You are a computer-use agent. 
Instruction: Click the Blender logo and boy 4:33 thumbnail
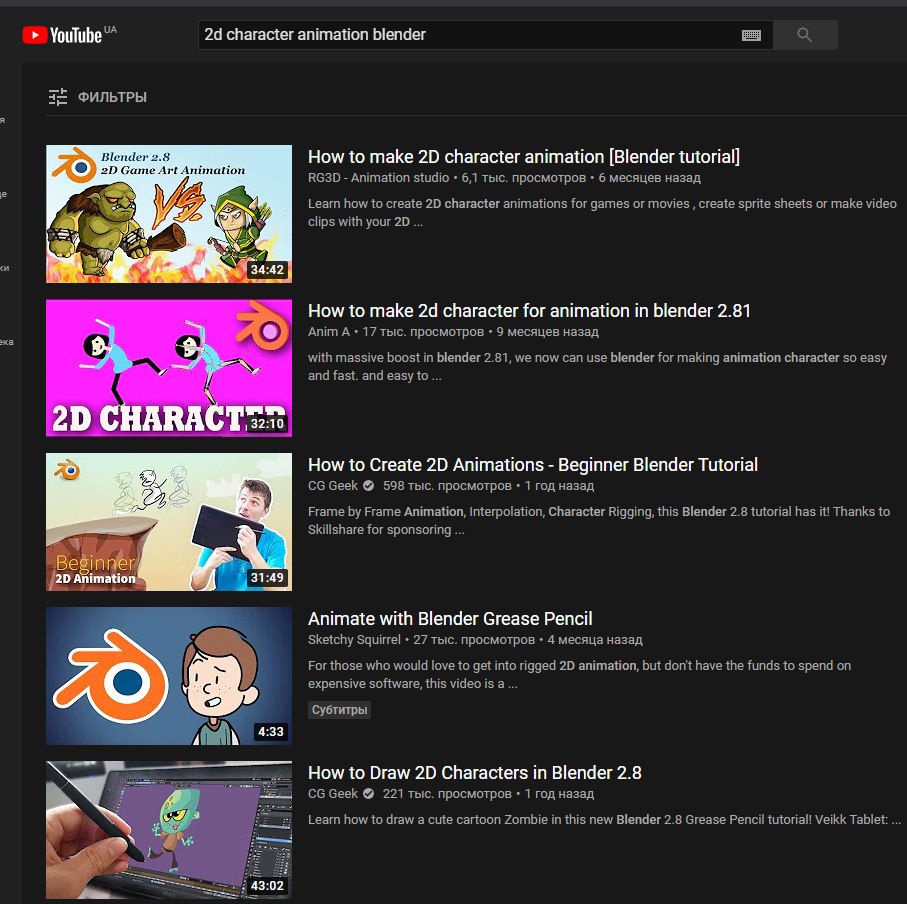pos(169,676)
